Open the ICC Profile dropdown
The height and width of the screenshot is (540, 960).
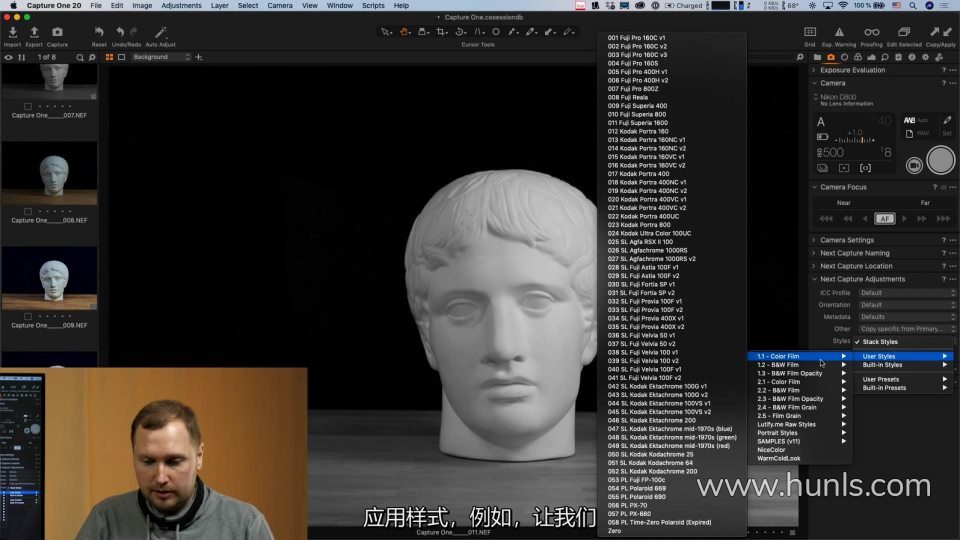[x=906, y=293]
